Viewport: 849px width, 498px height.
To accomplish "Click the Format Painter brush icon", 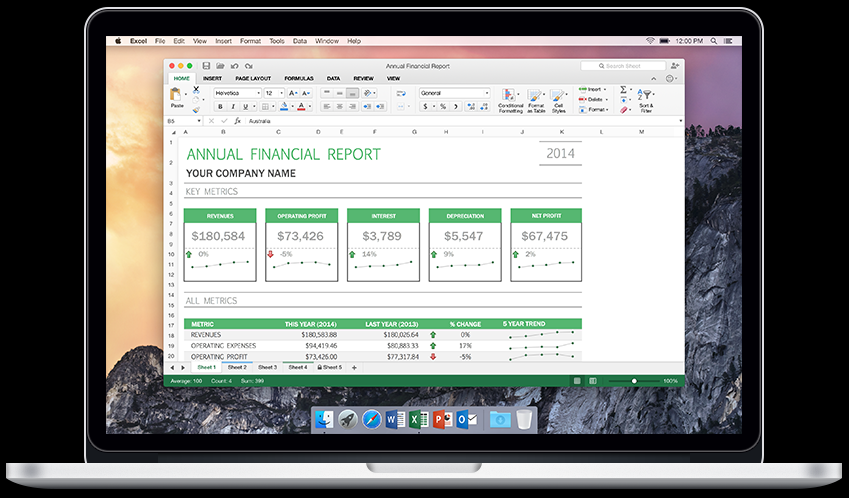I will tap(197, 110).
